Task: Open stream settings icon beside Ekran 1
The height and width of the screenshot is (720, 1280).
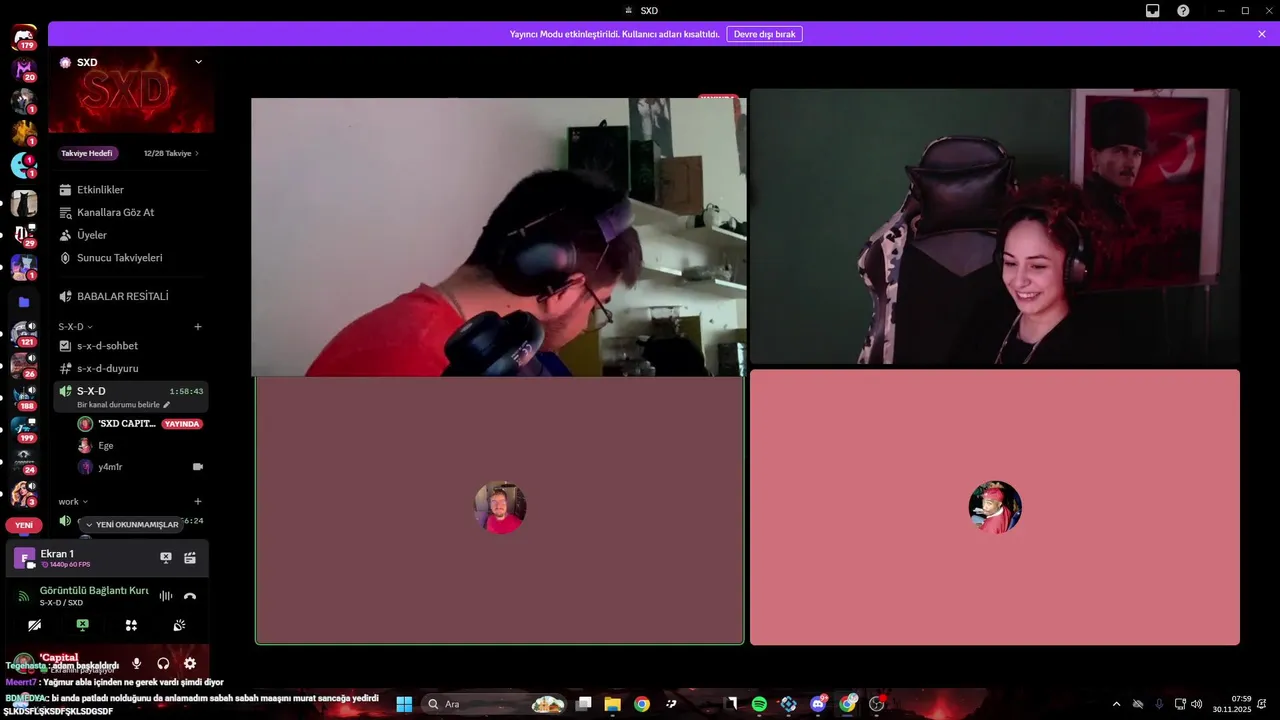Action: coord(190,558)
